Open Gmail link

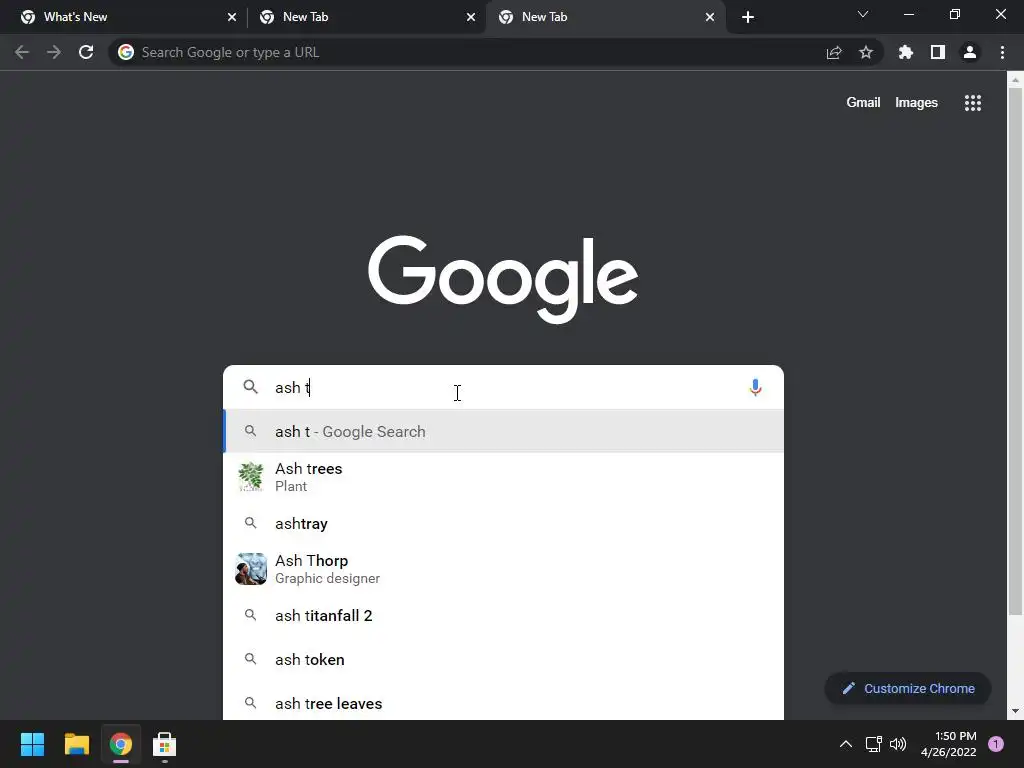(863, 103)
